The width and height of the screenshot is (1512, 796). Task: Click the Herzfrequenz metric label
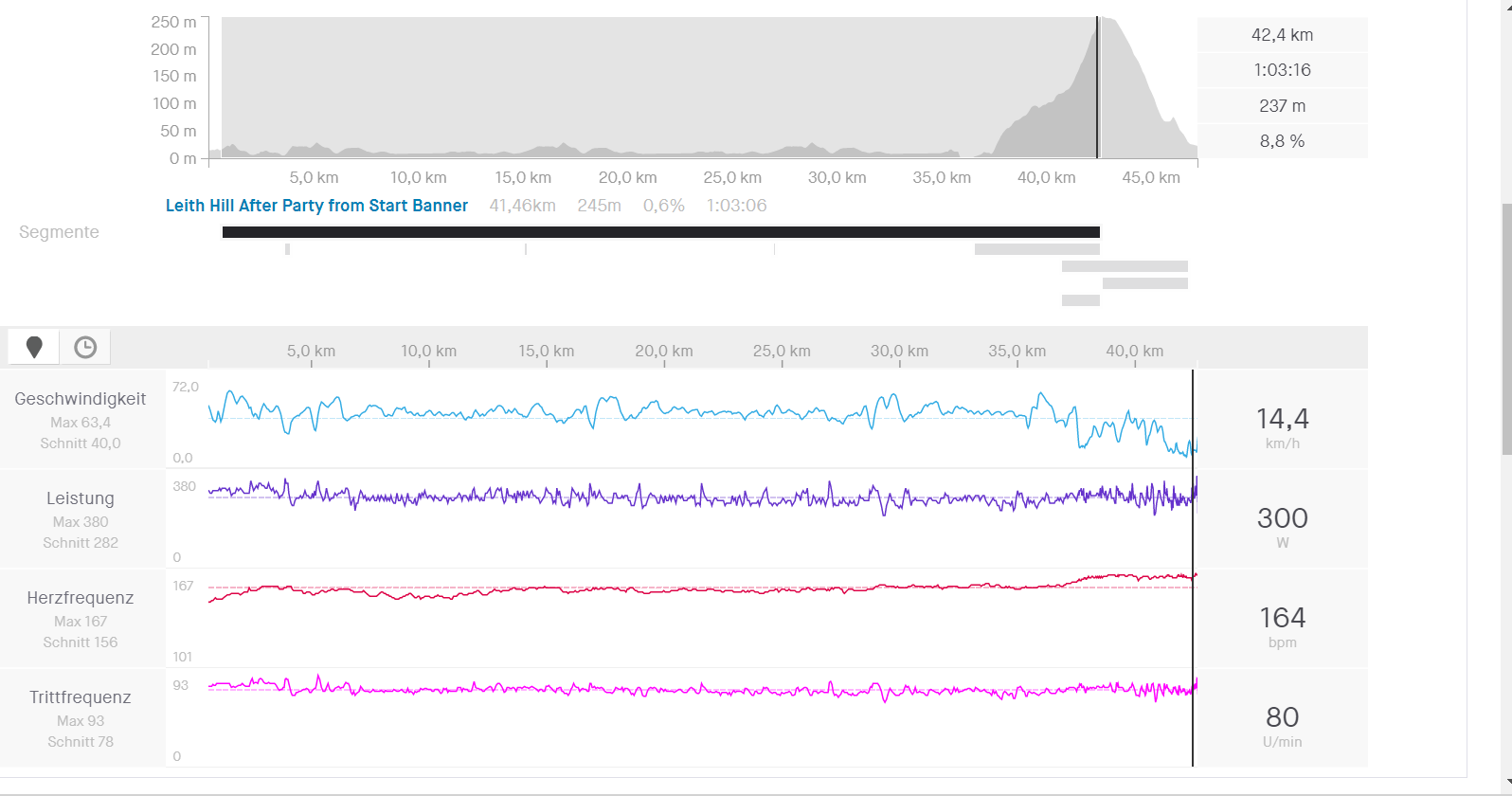tap(81, 598)
